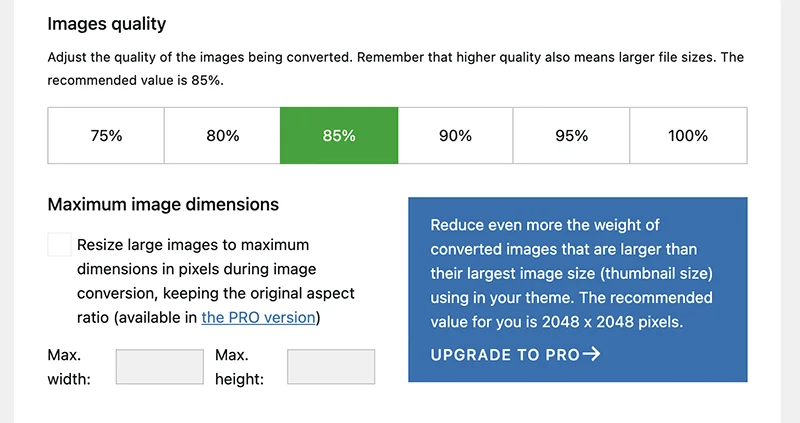Click the Images quality heading
Image resolution: width=800 pixels, height=423 pixels.
click(107, 23)
